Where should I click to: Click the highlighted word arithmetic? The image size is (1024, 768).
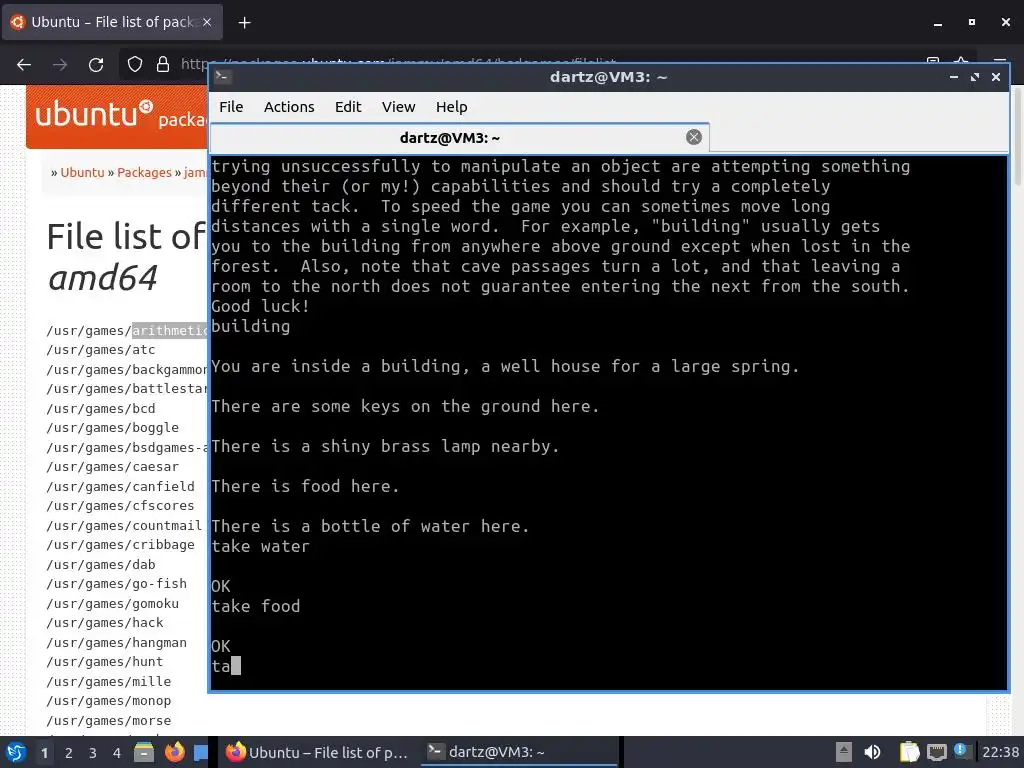(170, 330)
